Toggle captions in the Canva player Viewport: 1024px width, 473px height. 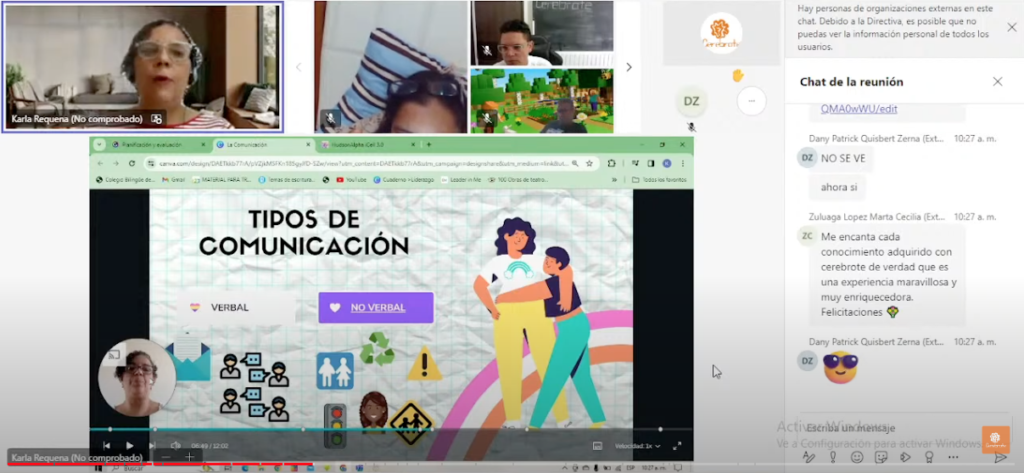pyautogui.click(x=597, y=446)
